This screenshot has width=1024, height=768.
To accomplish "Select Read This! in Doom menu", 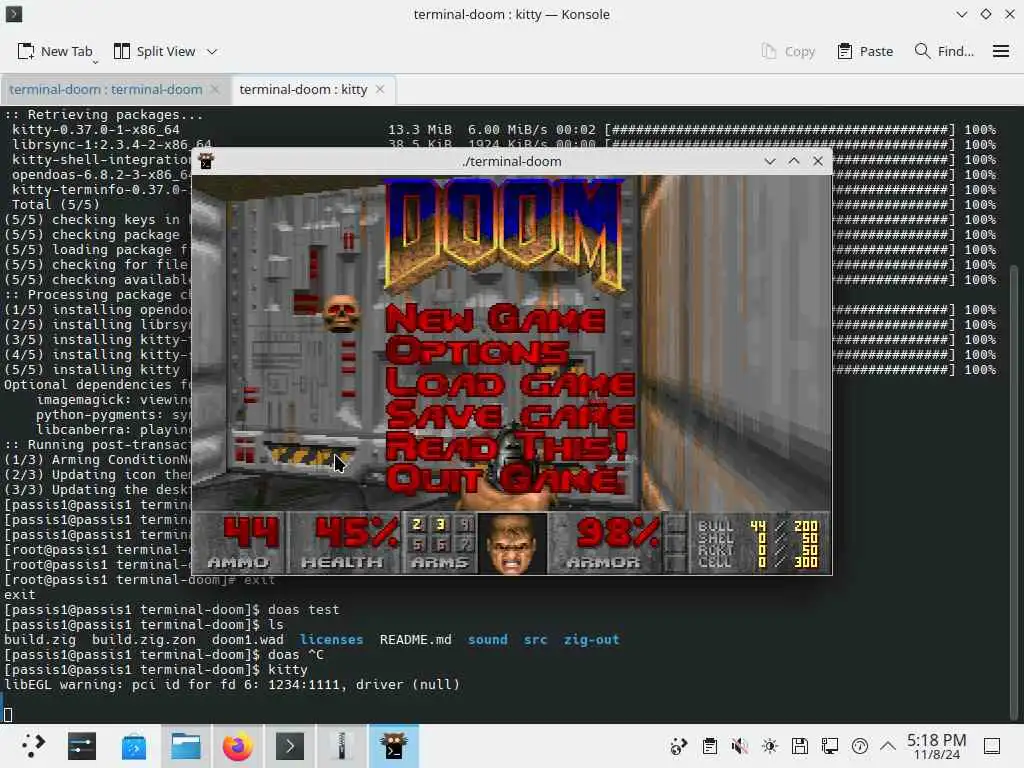I will (x=507, y=447).
